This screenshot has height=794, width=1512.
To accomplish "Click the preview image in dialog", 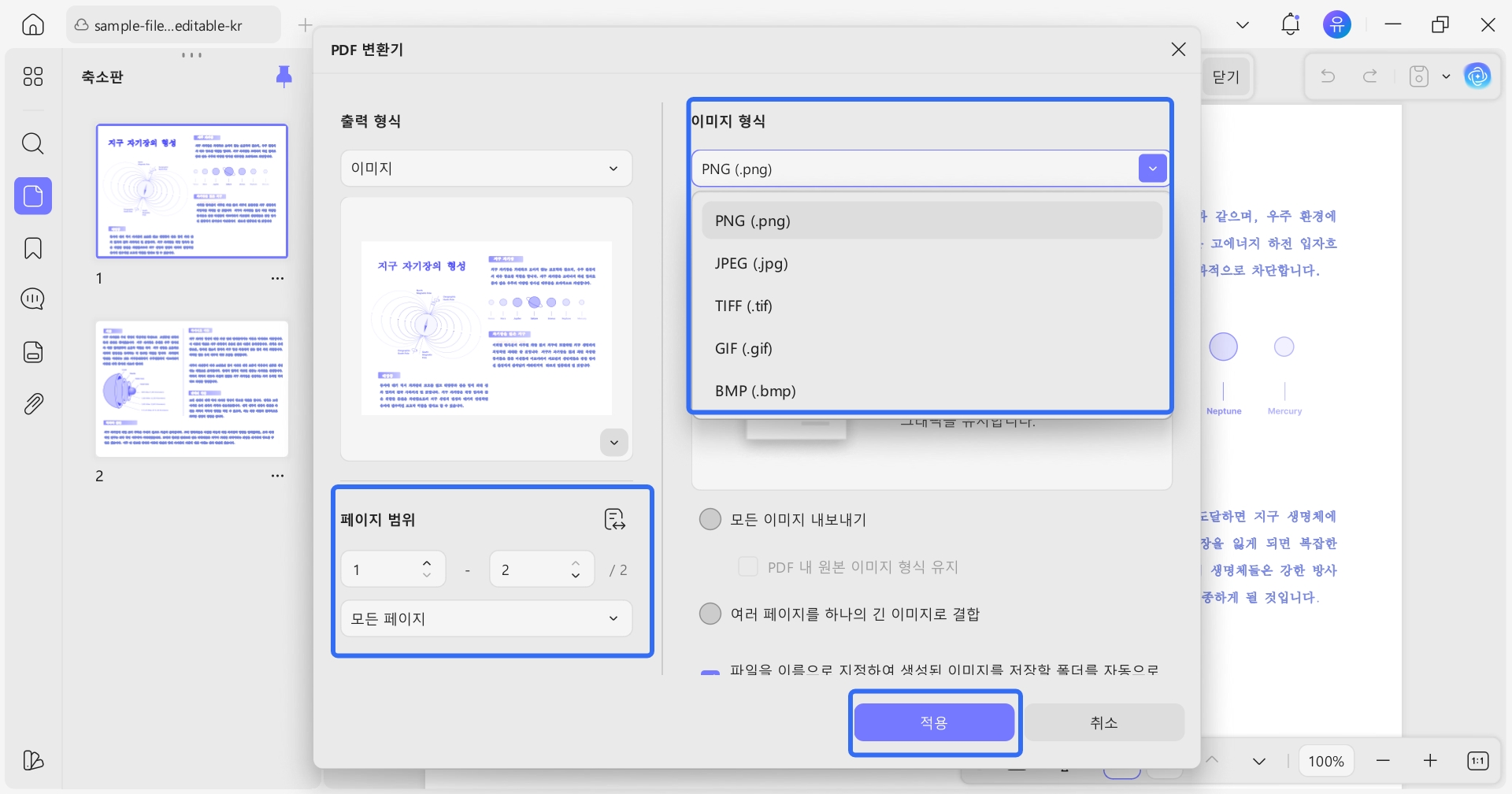I will pyautogui.click(x=487, y=328).
